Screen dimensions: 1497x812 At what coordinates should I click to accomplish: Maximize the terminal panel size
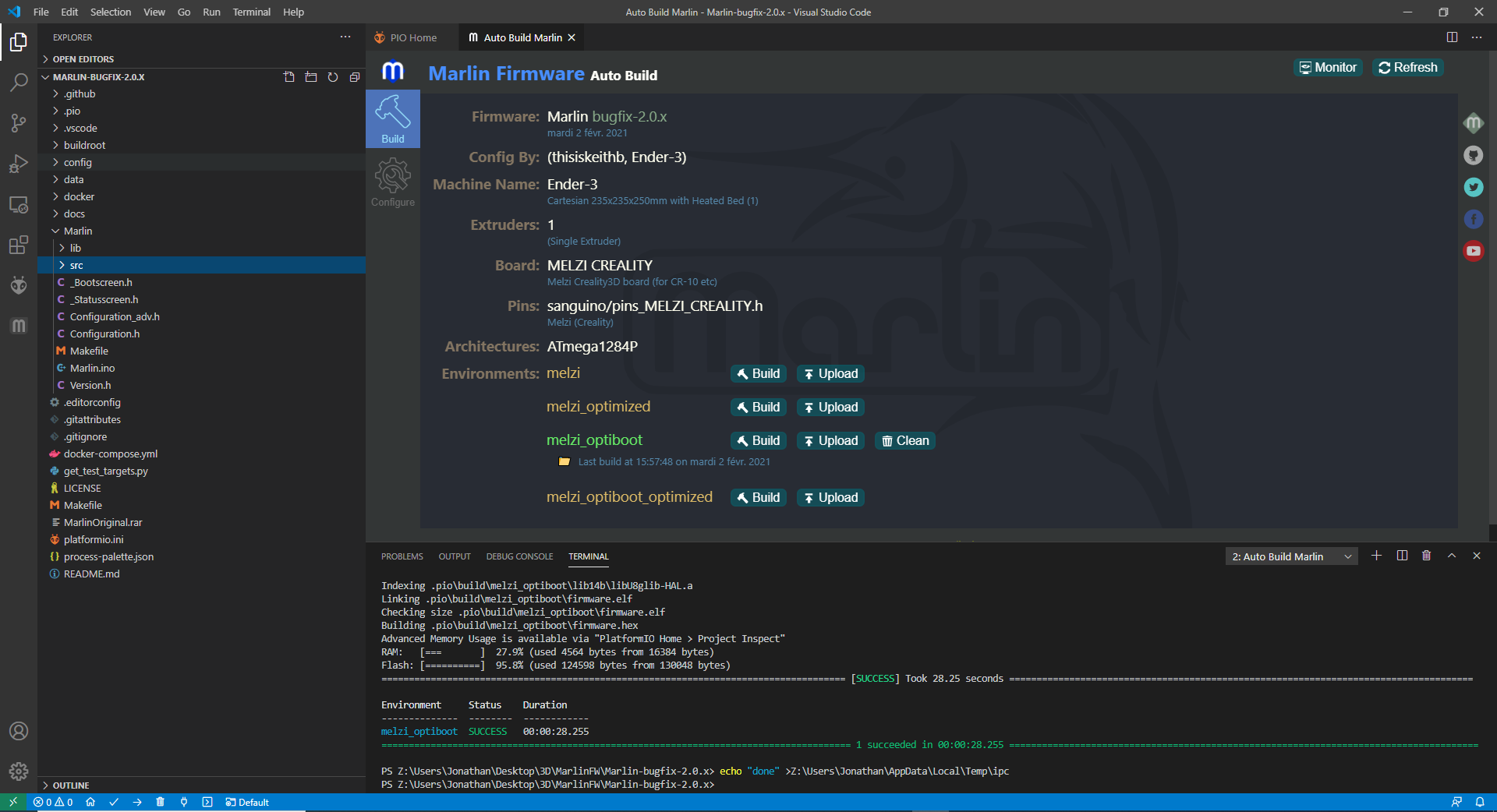(1452, 556)
